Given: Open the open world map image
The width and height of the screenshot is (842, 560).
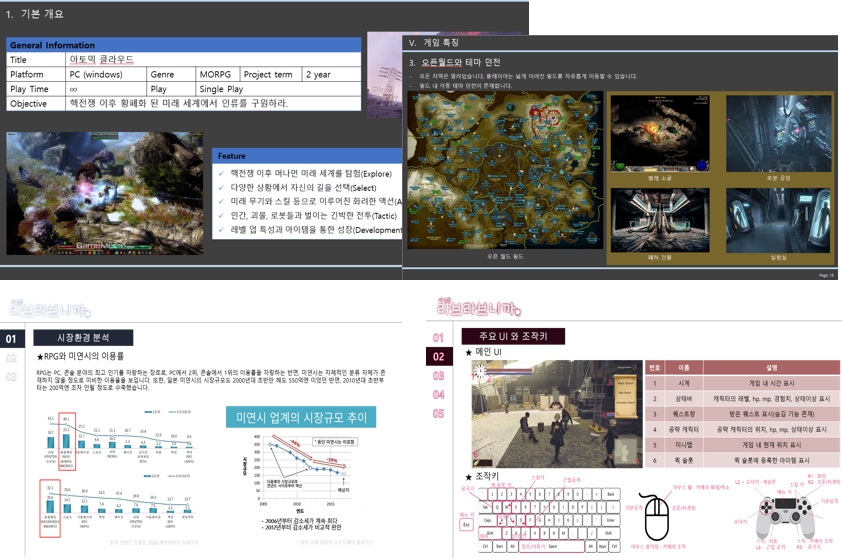Looking at the screenshot, I should click(x=504, y=176).
